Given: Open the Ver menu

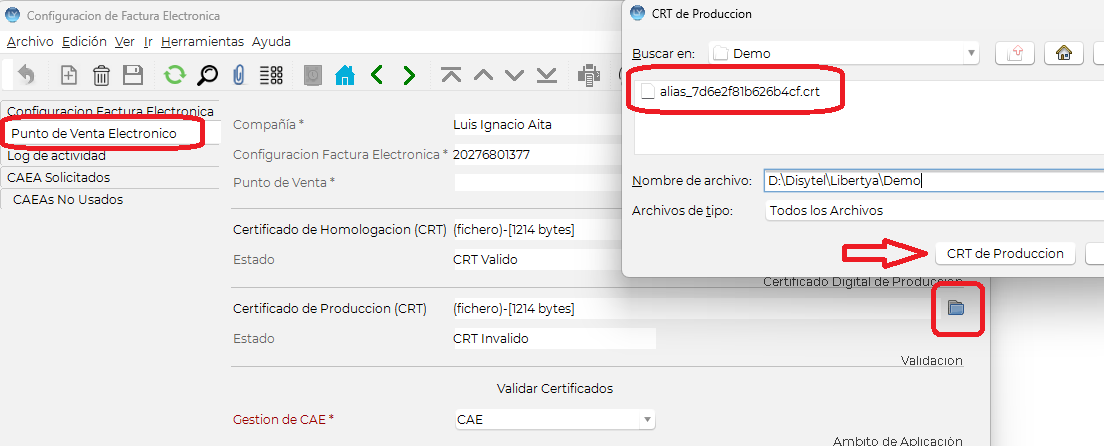Looking at the screenshot, I should tap(125, 42).
